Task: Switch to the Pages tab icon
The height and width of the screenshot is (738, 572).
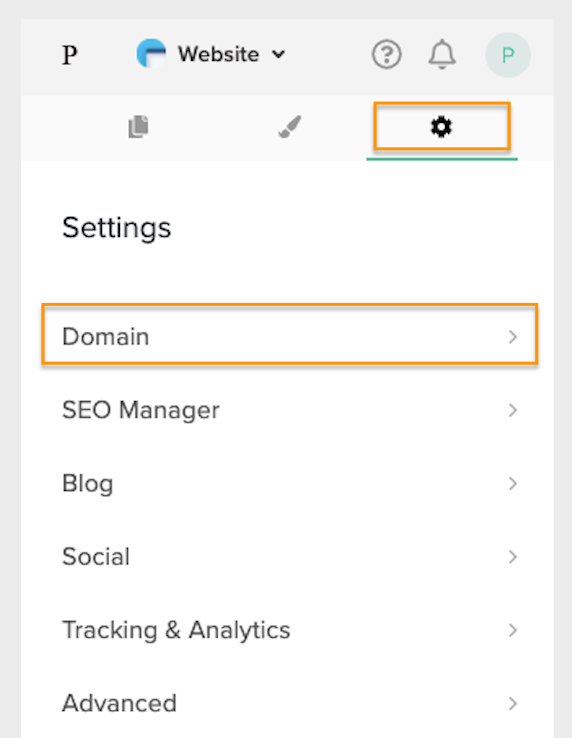Action: click(x=138, y=127)
